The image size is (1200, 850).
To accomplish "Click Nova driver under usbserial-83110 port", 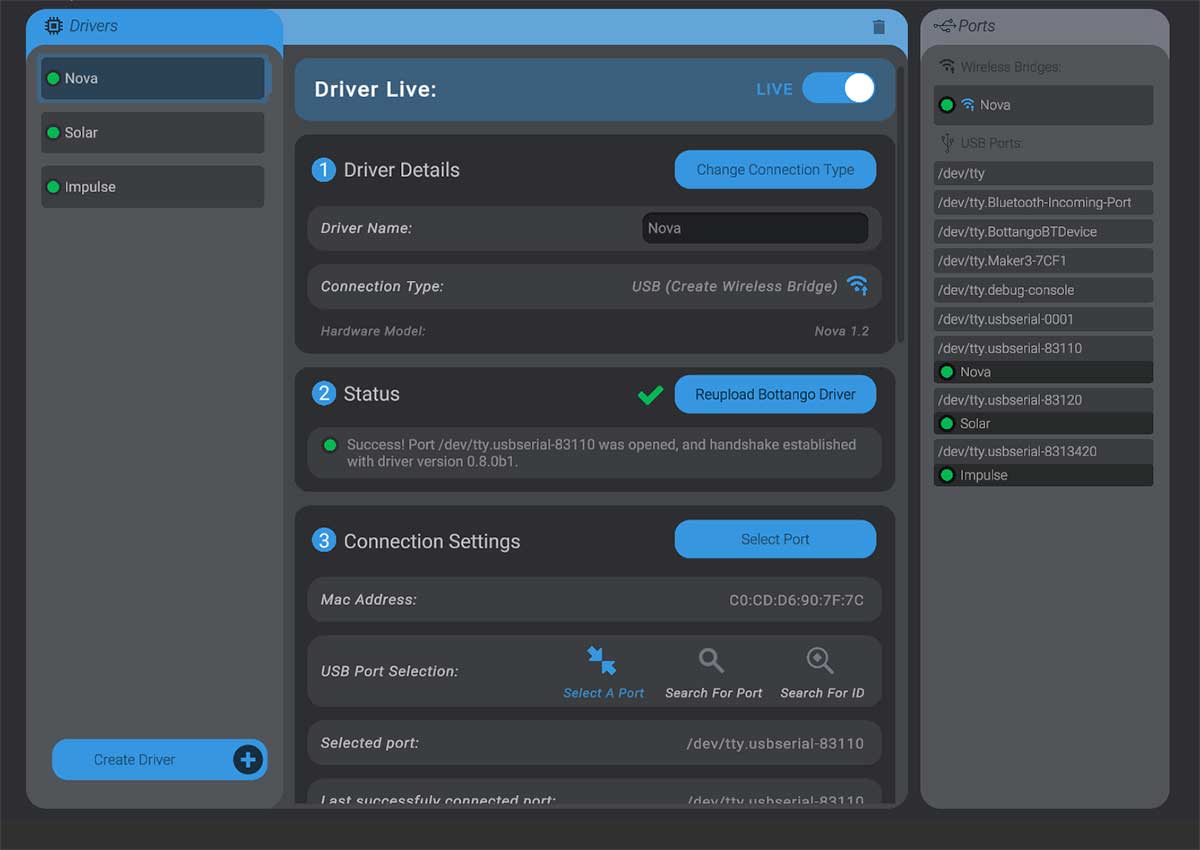I will pos(1043,372).
